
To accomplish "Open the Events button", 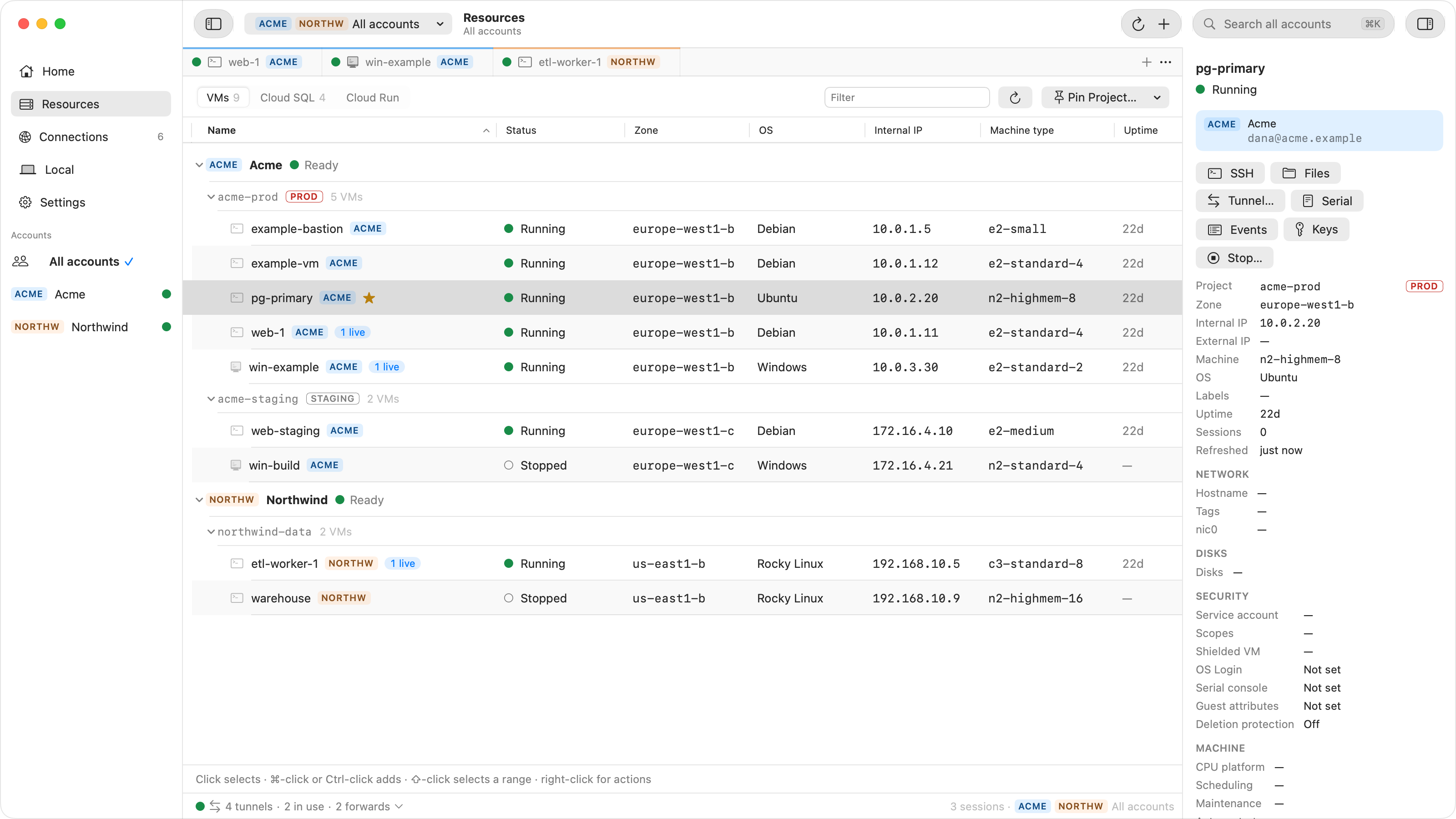I will tap(1236, 229).
